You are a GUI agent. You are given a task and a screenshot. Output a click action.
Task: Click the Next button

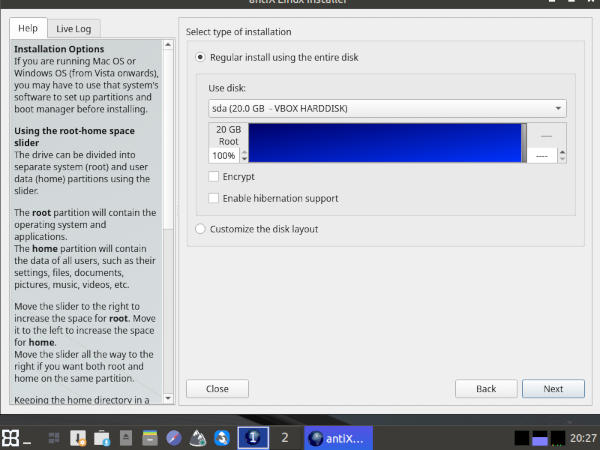pos(552,388)
